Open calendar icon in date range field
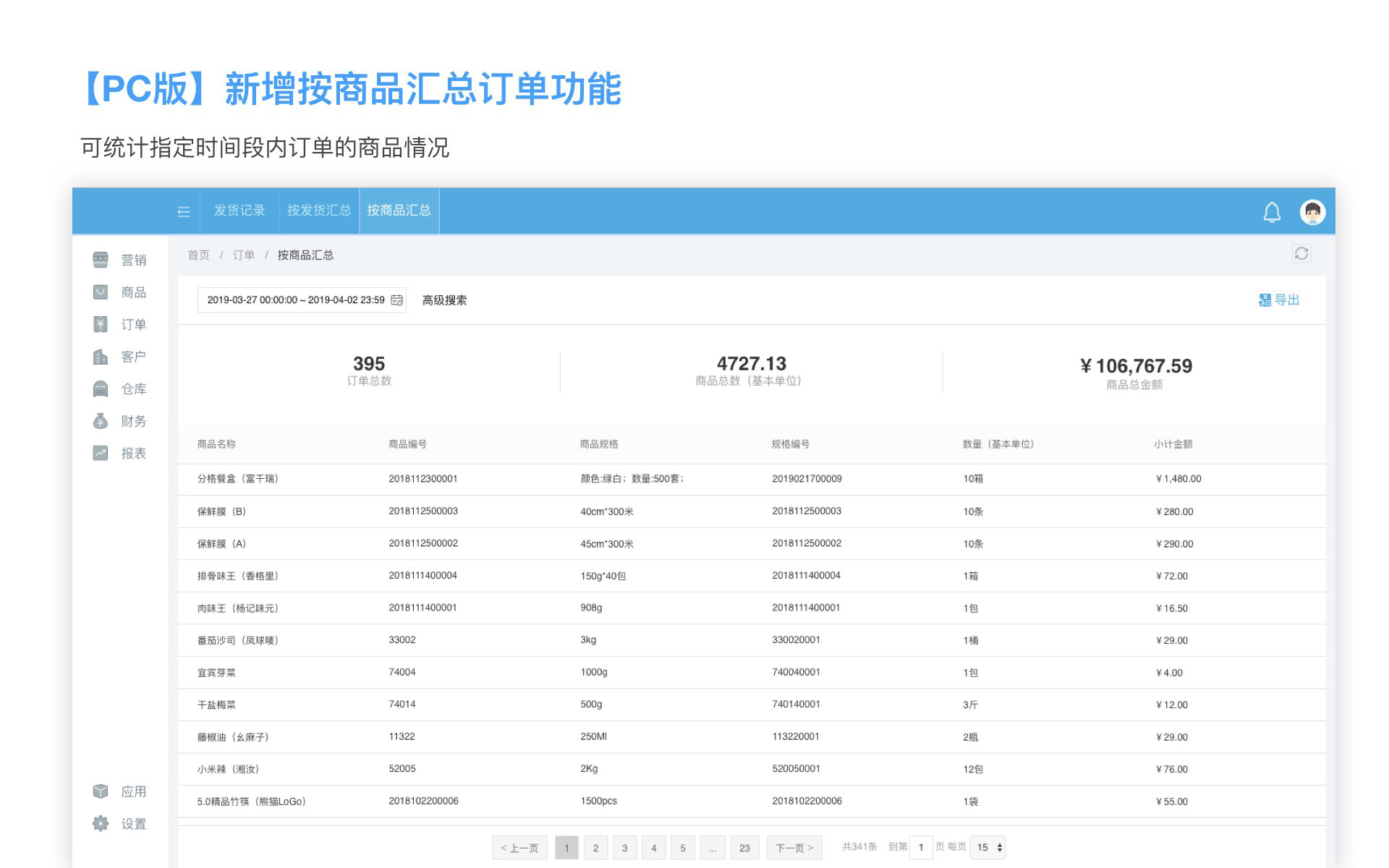 coord(396,300)
